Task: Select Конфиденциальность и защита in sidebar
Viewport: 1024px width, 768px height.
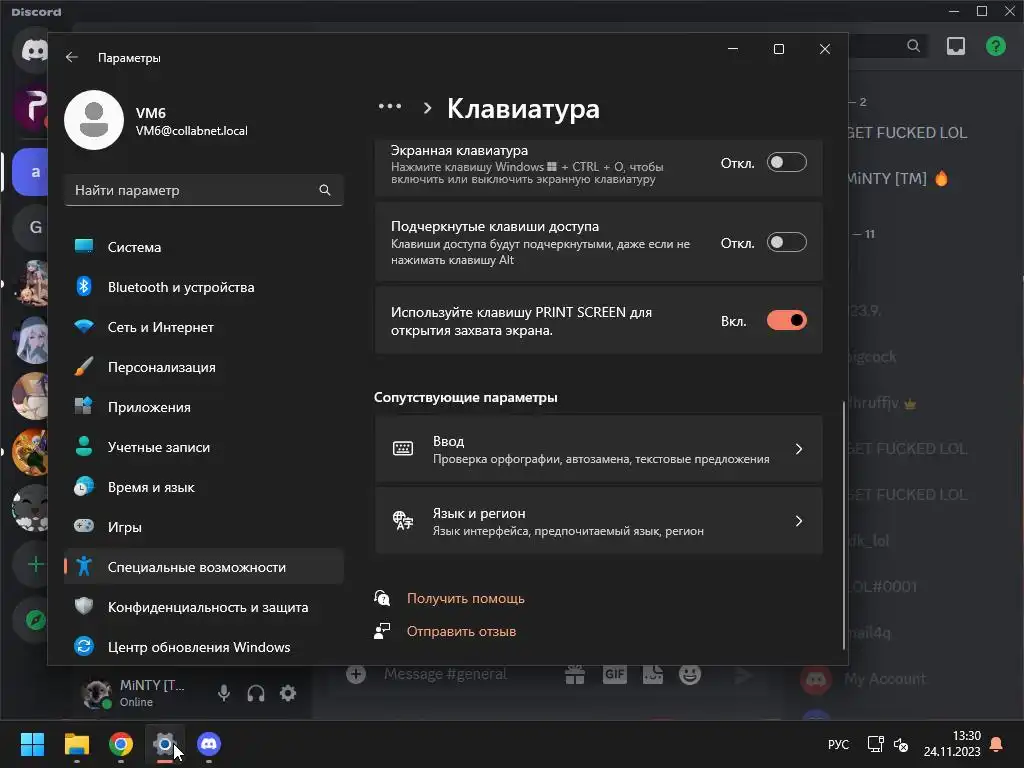Action: click(x=204, y=607)
